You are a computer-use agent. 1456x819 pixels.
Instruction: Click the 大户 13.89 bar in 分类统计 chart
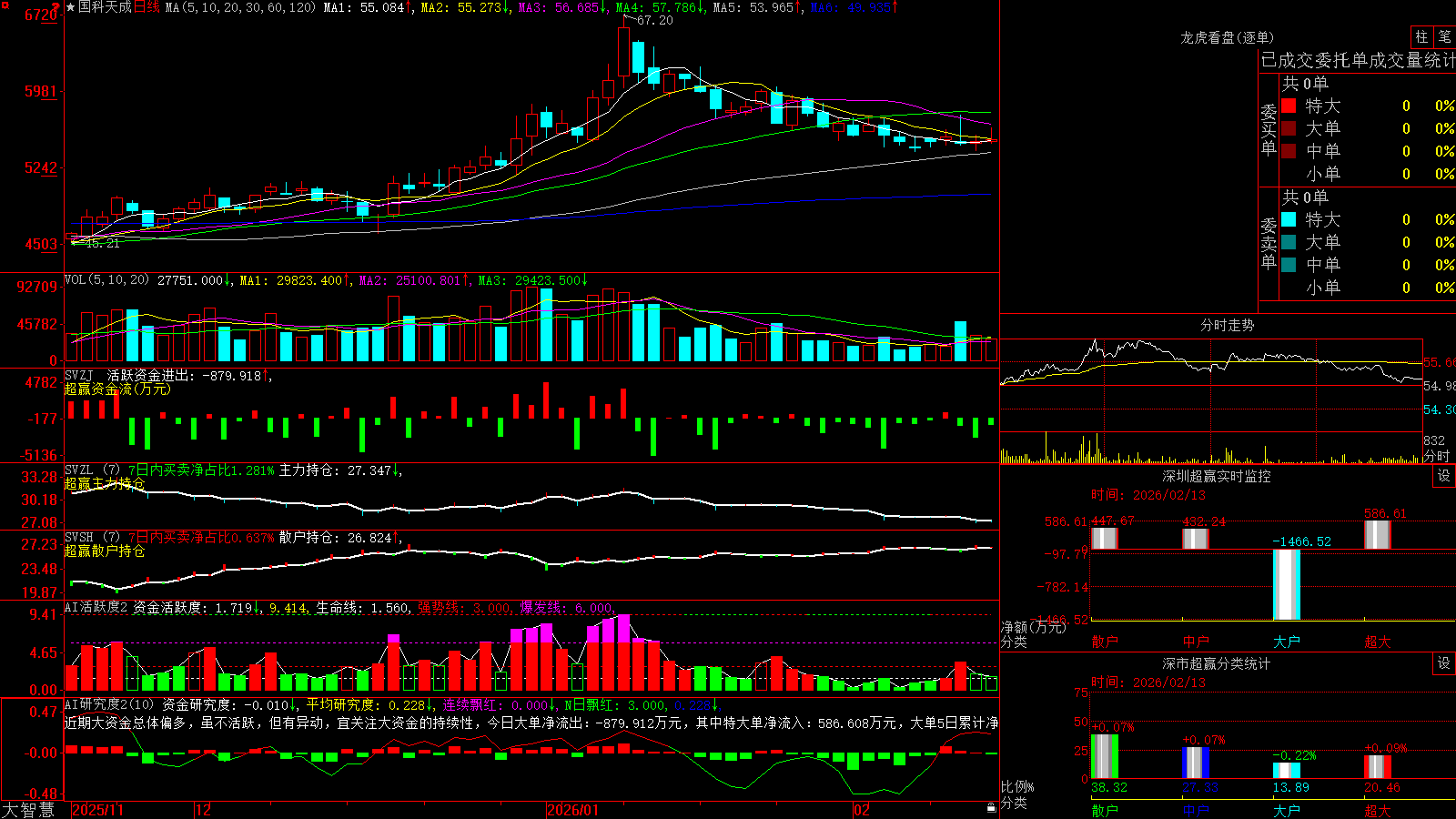[1287, 771]
